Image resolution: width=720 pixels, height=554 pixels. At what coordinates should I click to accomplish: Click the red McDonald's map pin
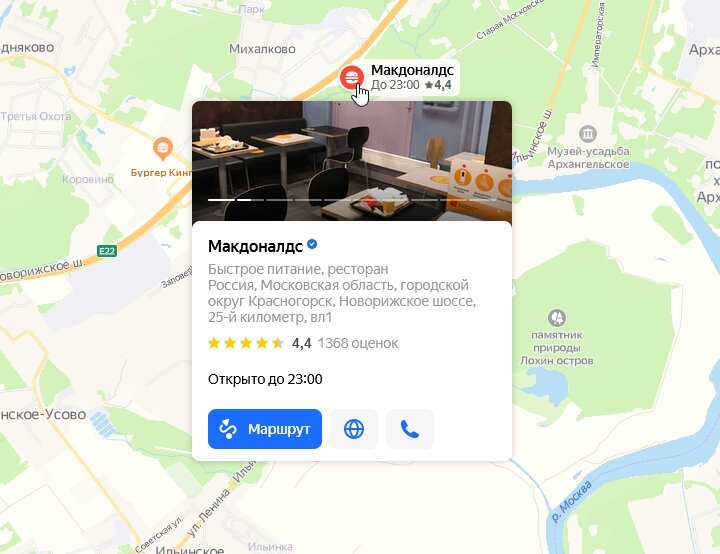pyautogui.click(x=352, y=77)
